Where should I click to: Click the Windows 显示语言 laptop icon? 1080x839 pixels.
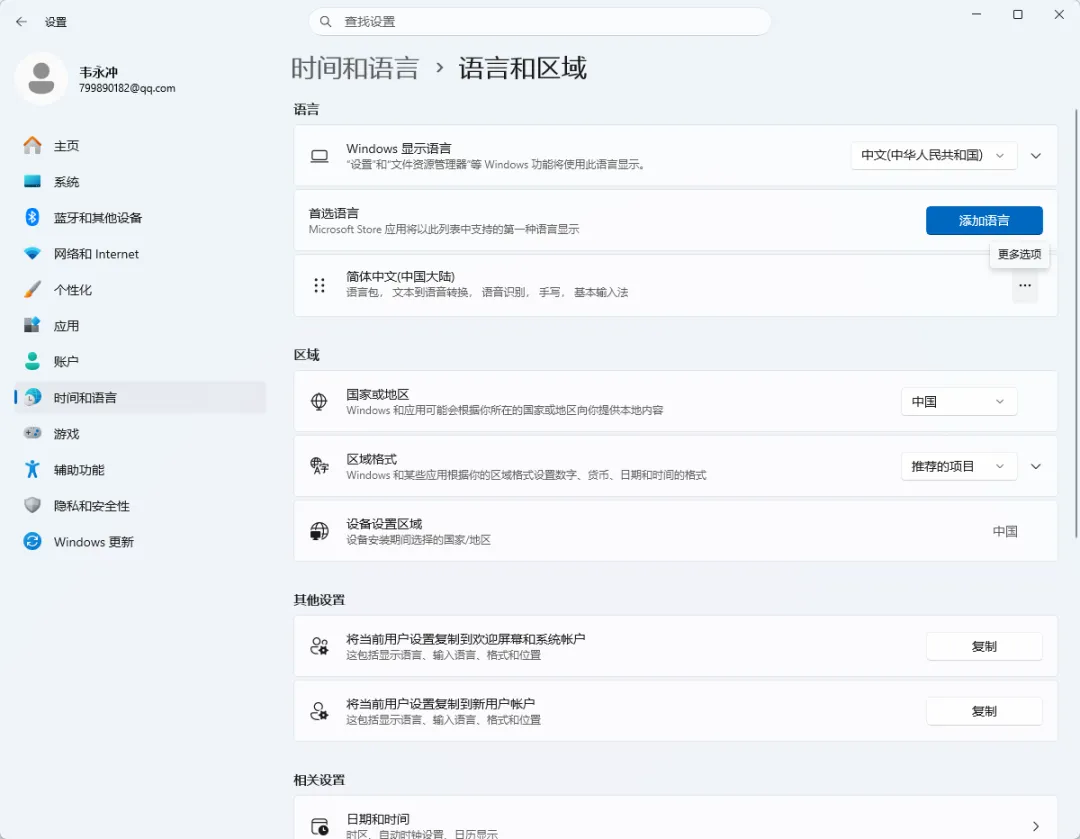319,156
